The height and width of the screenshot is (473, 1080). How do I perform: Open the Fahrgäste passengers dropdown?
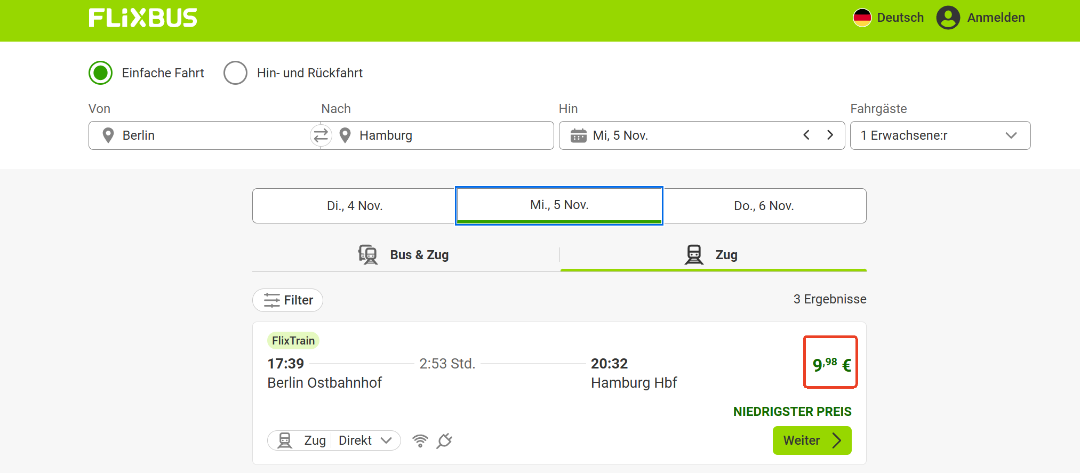tap(939, 135)
